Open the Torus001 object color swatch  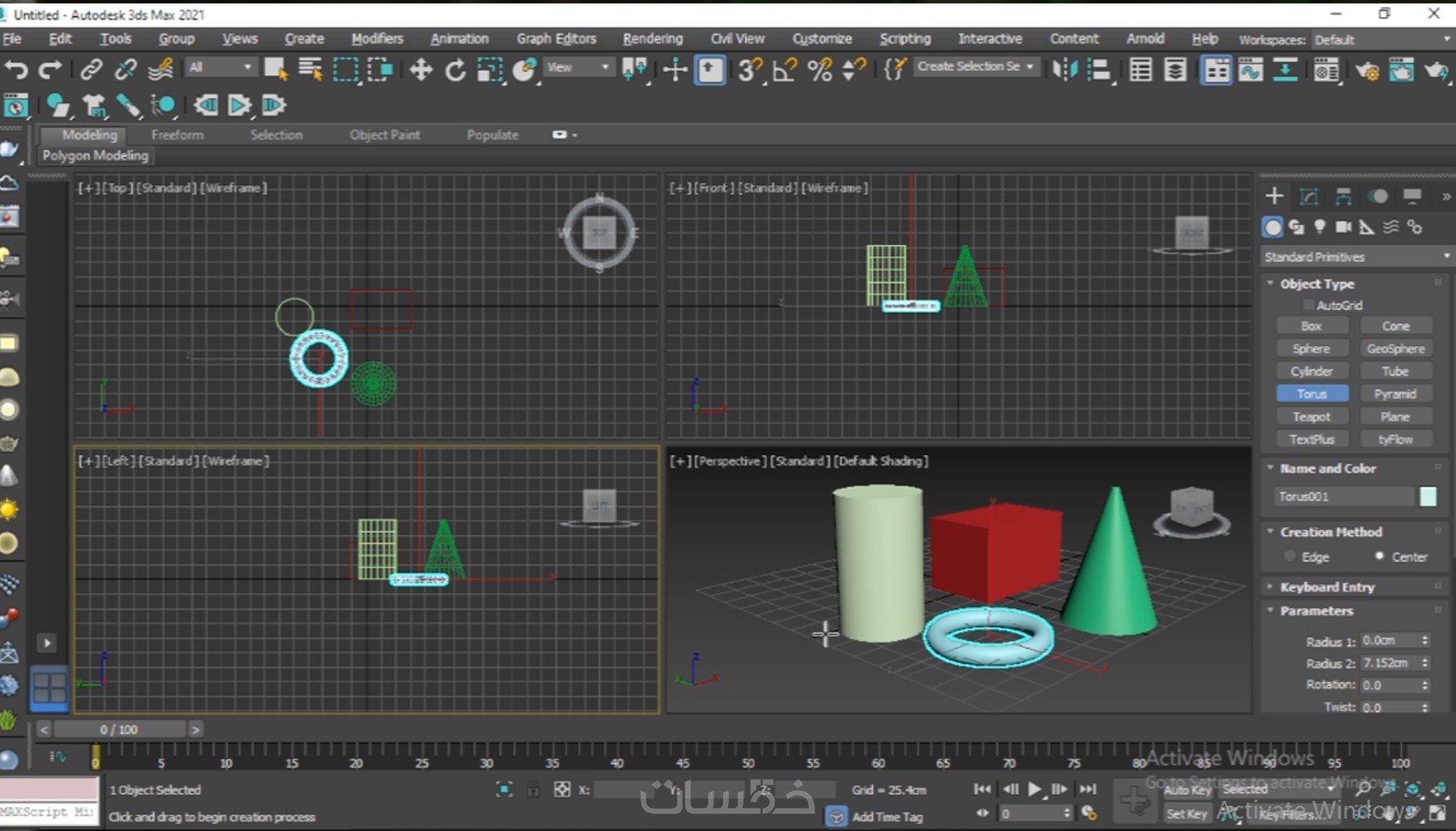click(x=1428, y=496)
